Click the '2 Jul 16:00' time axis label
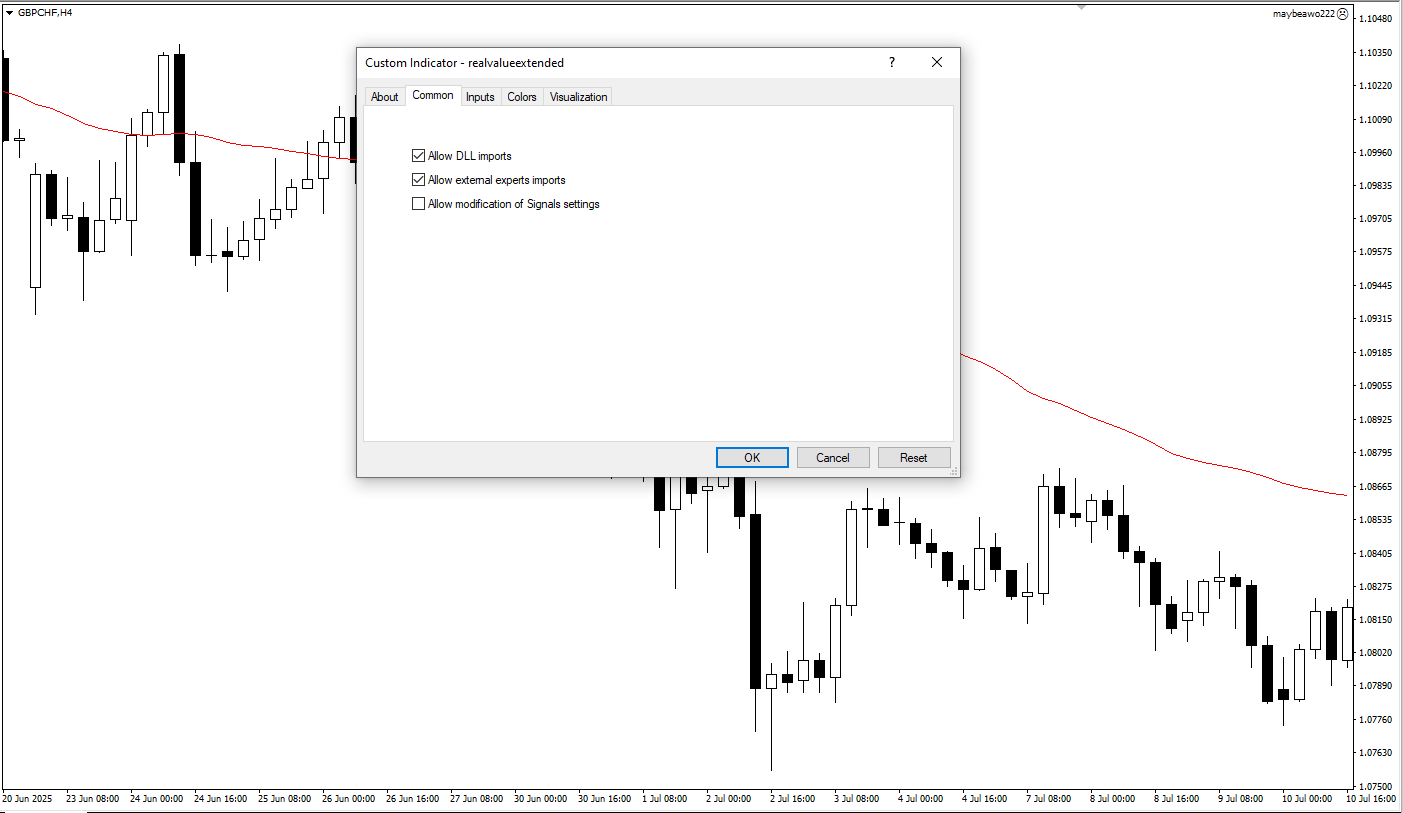 click(794, 799)
